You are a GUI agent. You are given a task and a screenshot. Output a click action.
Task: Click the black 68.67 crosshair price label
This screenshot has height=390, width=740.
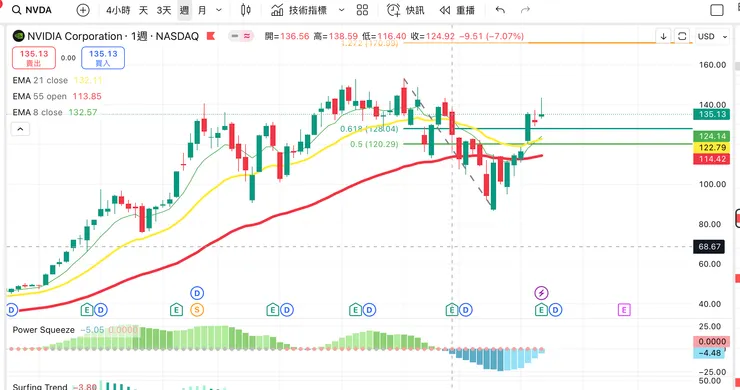coord(709,246)
